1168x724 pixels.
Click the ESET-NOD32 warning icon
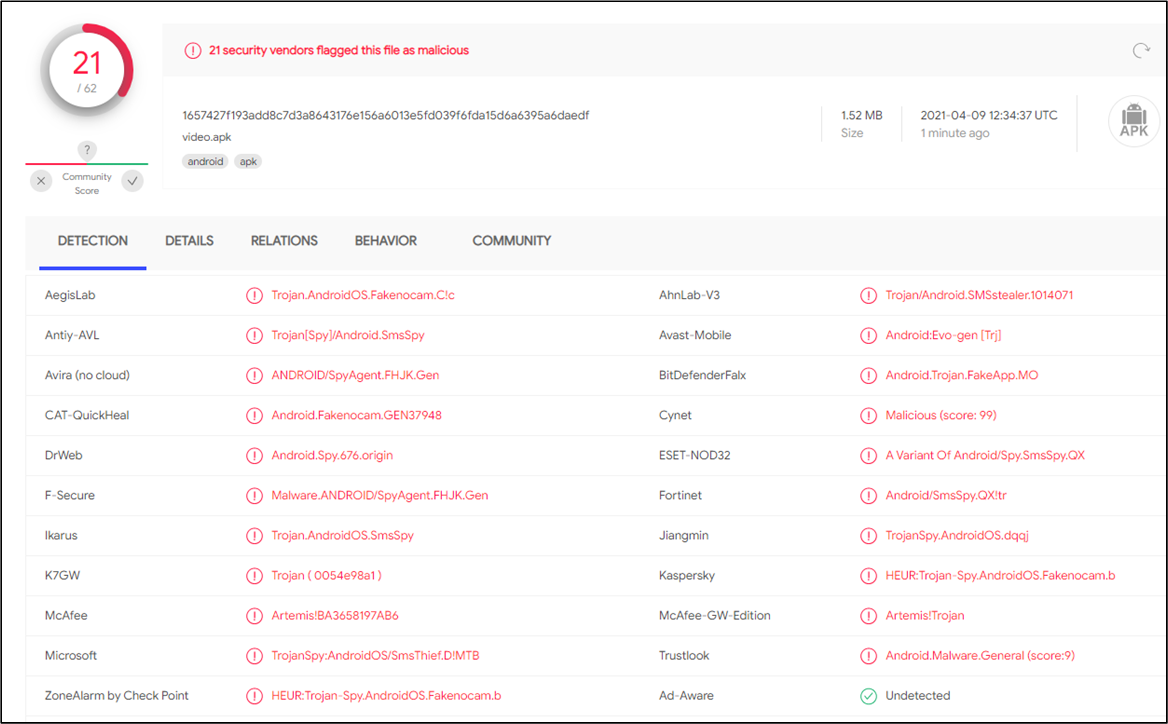[869, 456]
